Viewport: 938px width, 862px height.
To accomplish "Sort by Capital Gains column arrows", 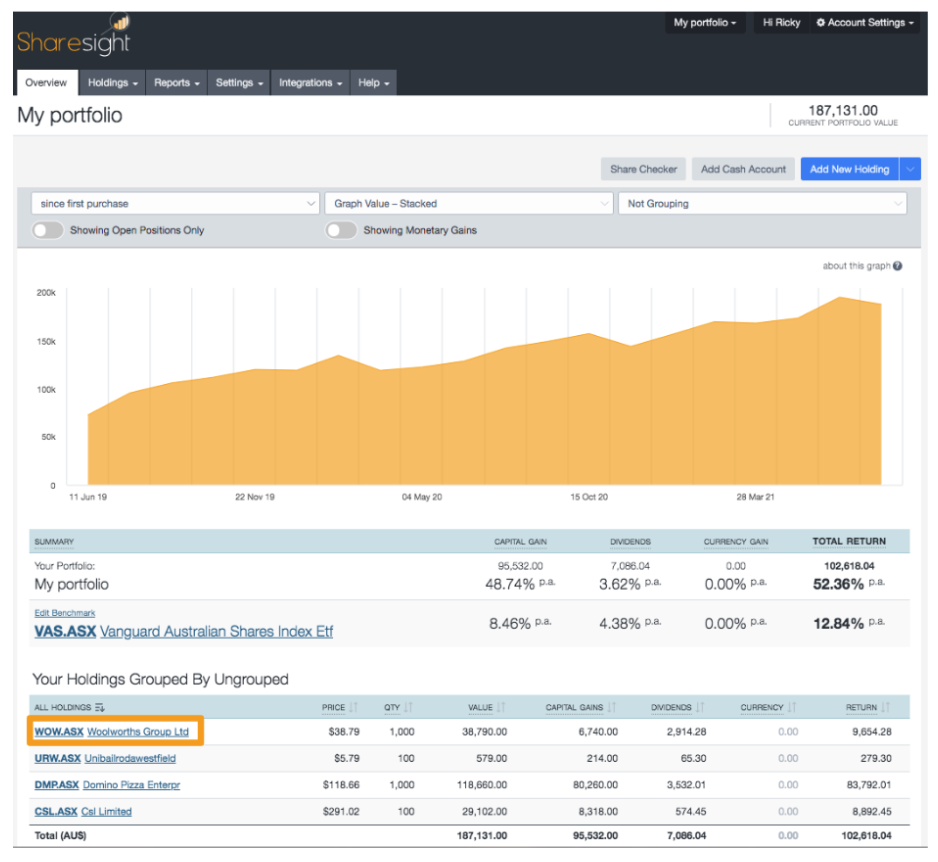I will (x=611, y=707).
